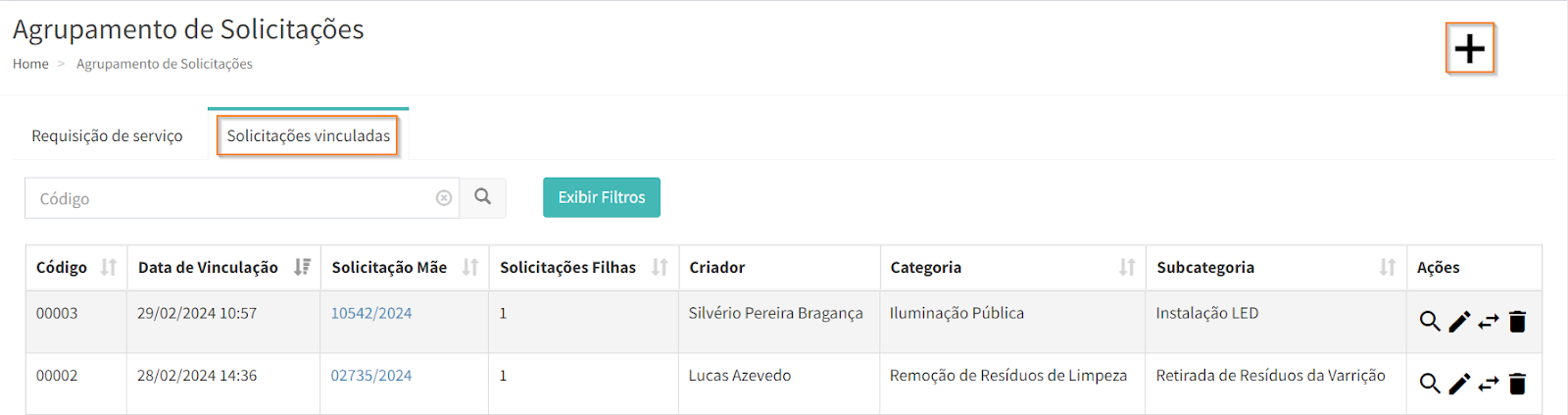View details of record 00002
Image resolution: width=1568 pixels, height=415 pixels.
[1430, 384]
